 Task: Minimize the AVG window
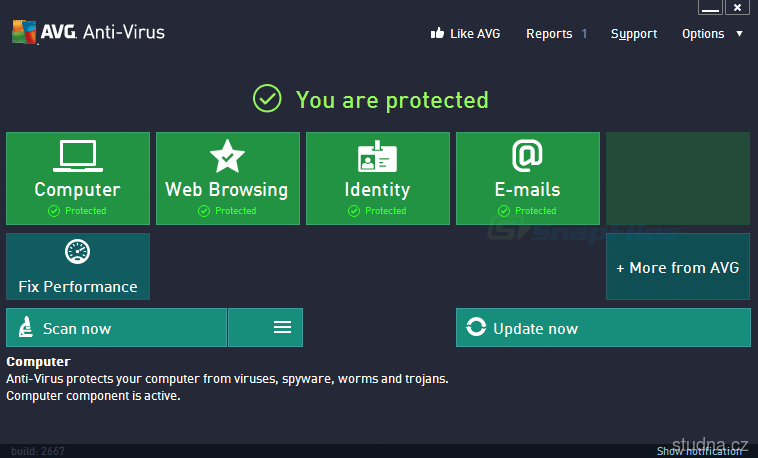point(710,8)
